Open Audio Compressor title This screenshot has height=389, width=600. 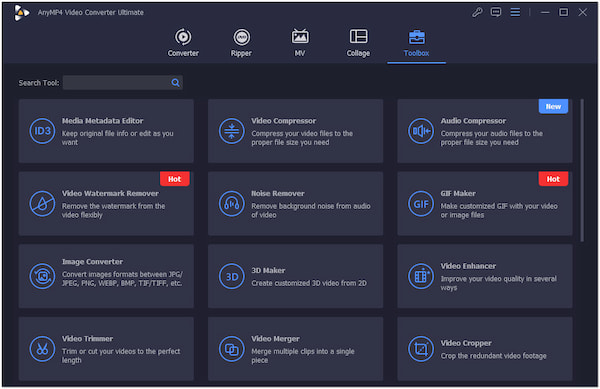point(473,121)
